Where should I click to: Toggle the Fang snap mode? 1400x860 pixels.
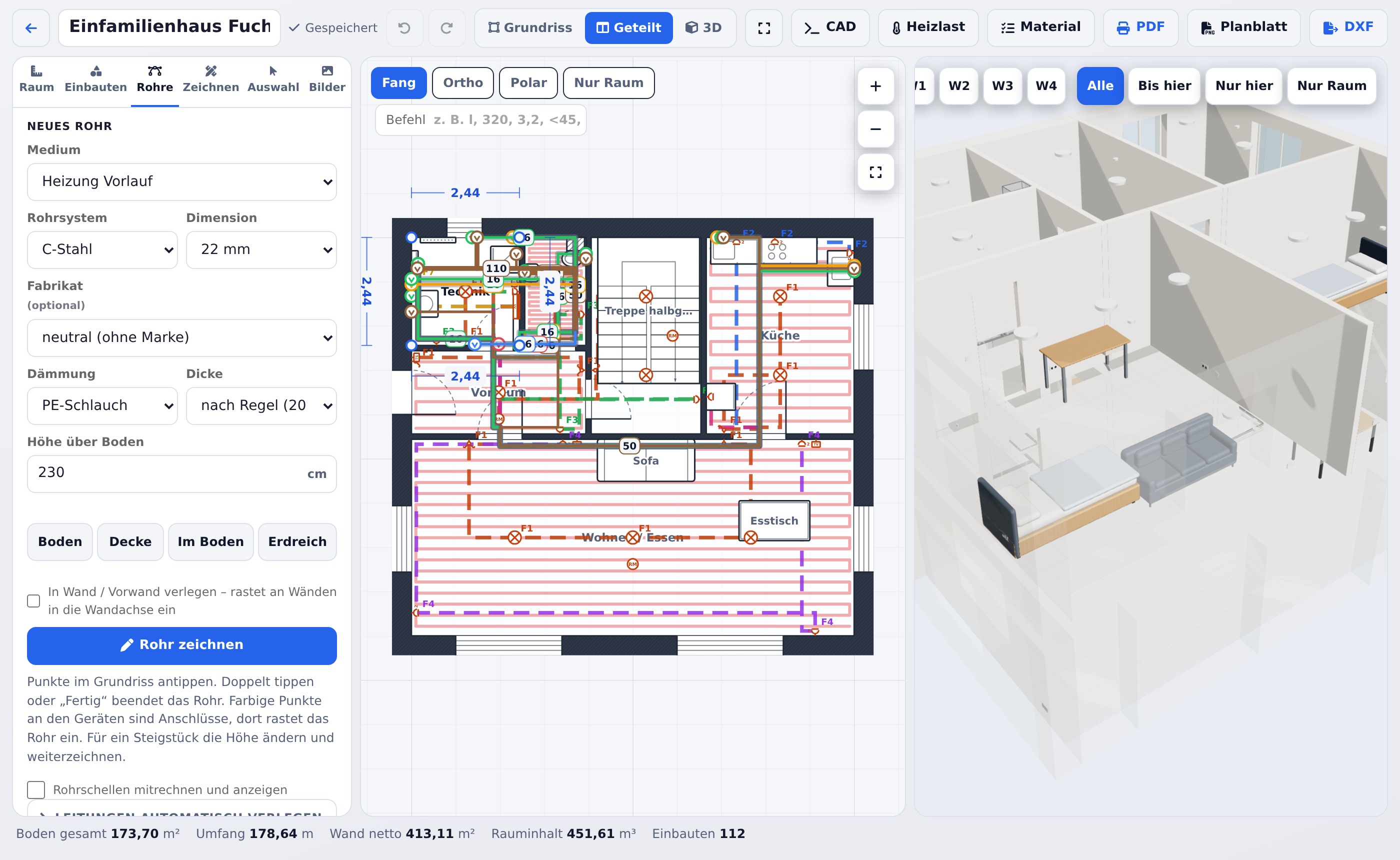[x=398, y=83]
